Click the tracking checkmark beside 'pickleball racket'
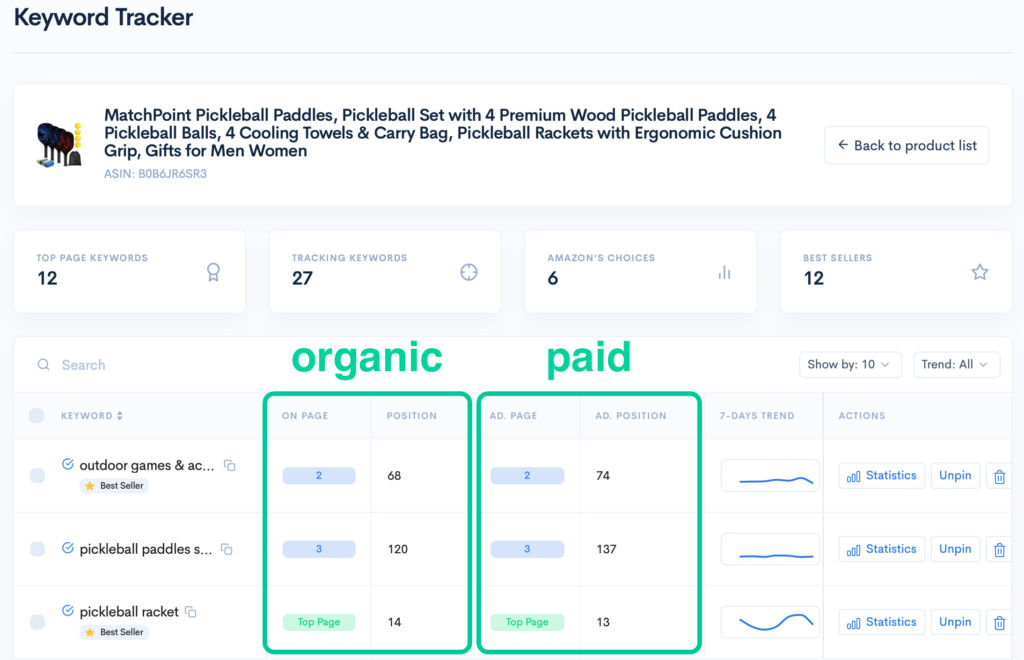 (68, 611)
